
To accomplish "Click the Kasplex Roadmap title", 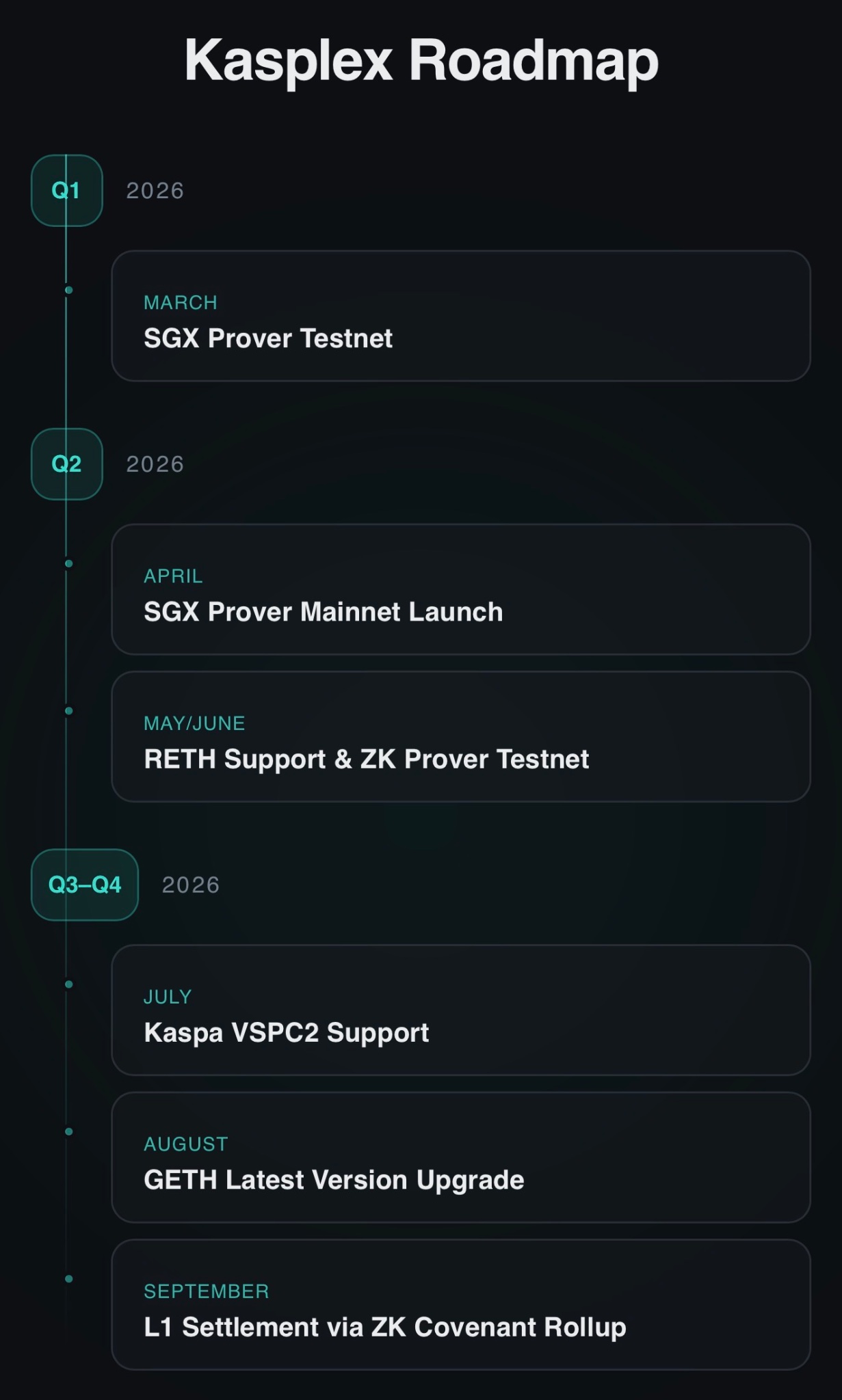I will (421, 61).
